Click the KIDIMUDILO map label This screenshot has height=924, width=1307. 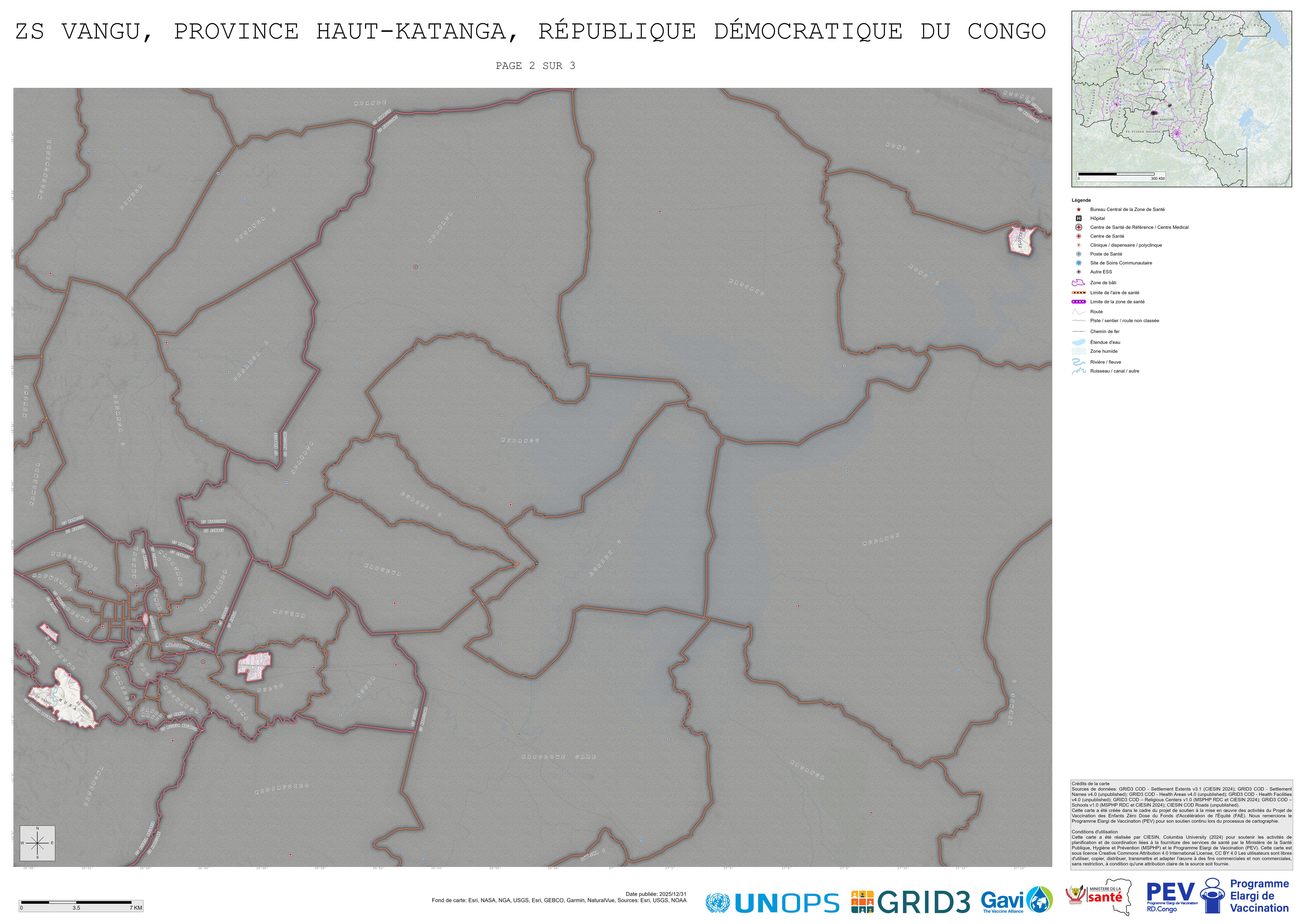tap(282, 789)
